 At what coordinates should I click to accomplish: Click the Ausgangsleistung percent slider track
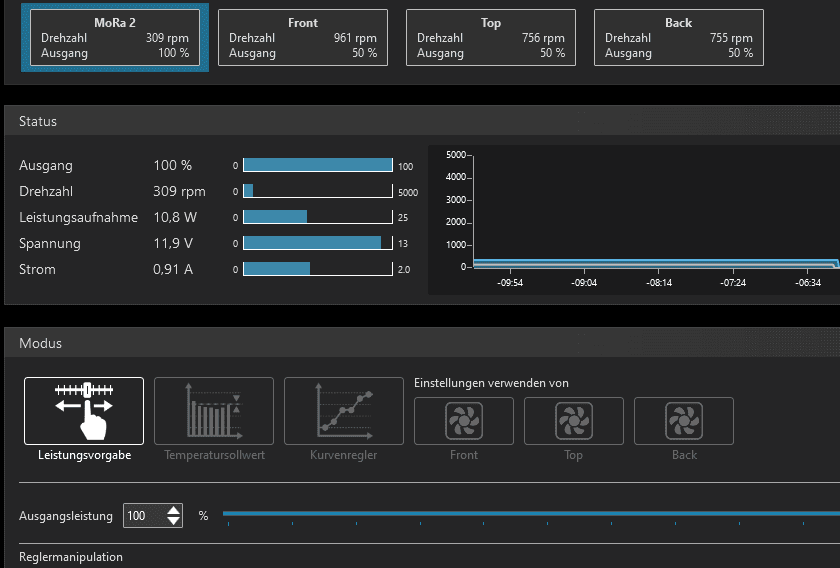click(x=531, y=513)
